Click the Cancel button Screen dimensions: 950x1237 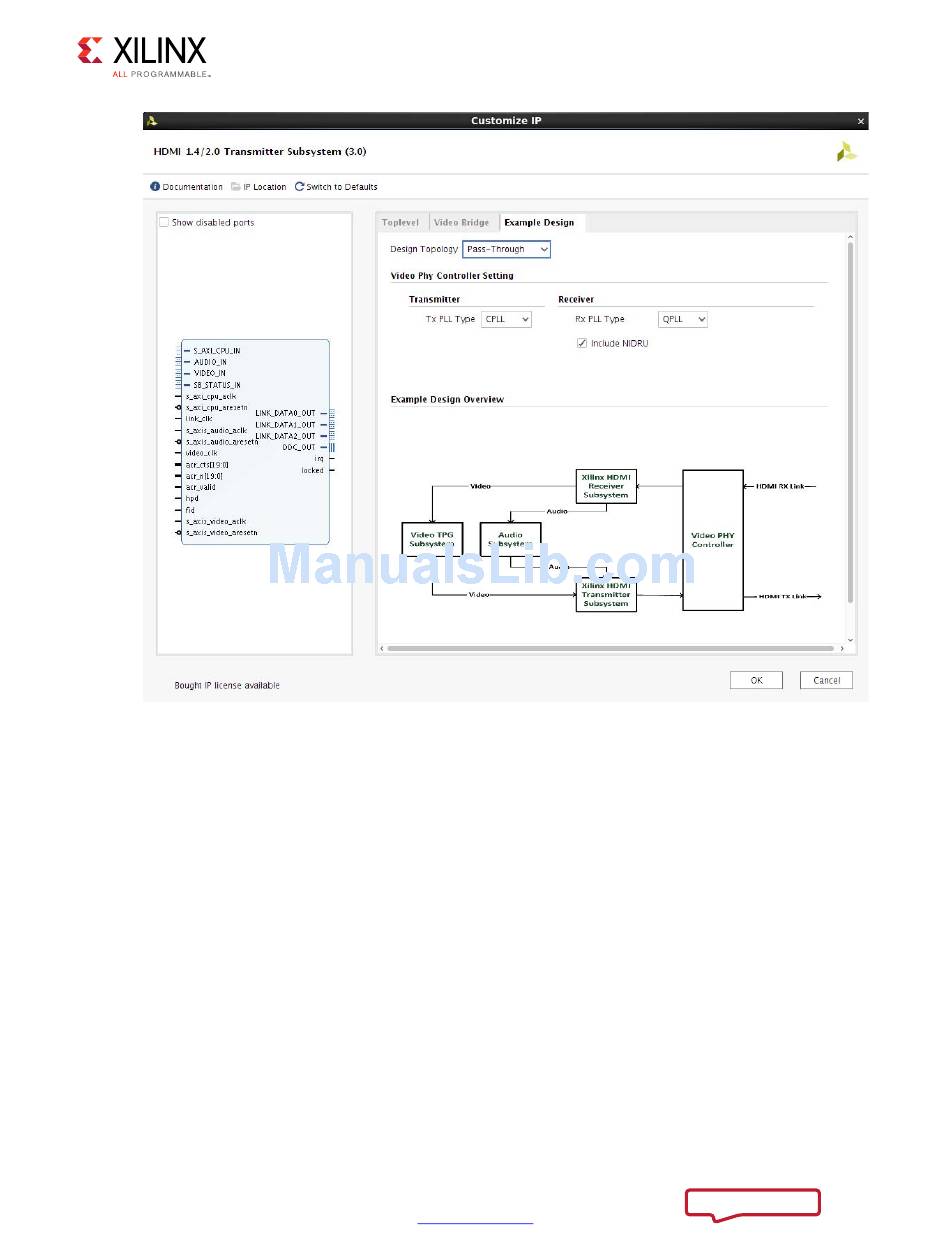click(x=827, y=680)
